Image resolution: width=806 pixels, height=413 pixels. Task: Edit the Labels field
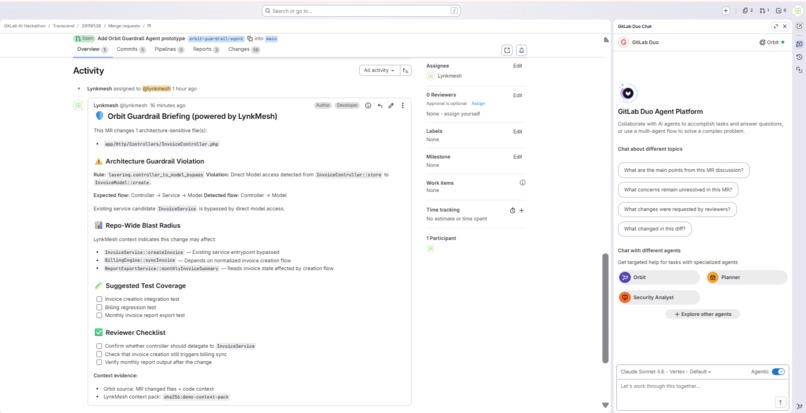[x=518, y=132]
